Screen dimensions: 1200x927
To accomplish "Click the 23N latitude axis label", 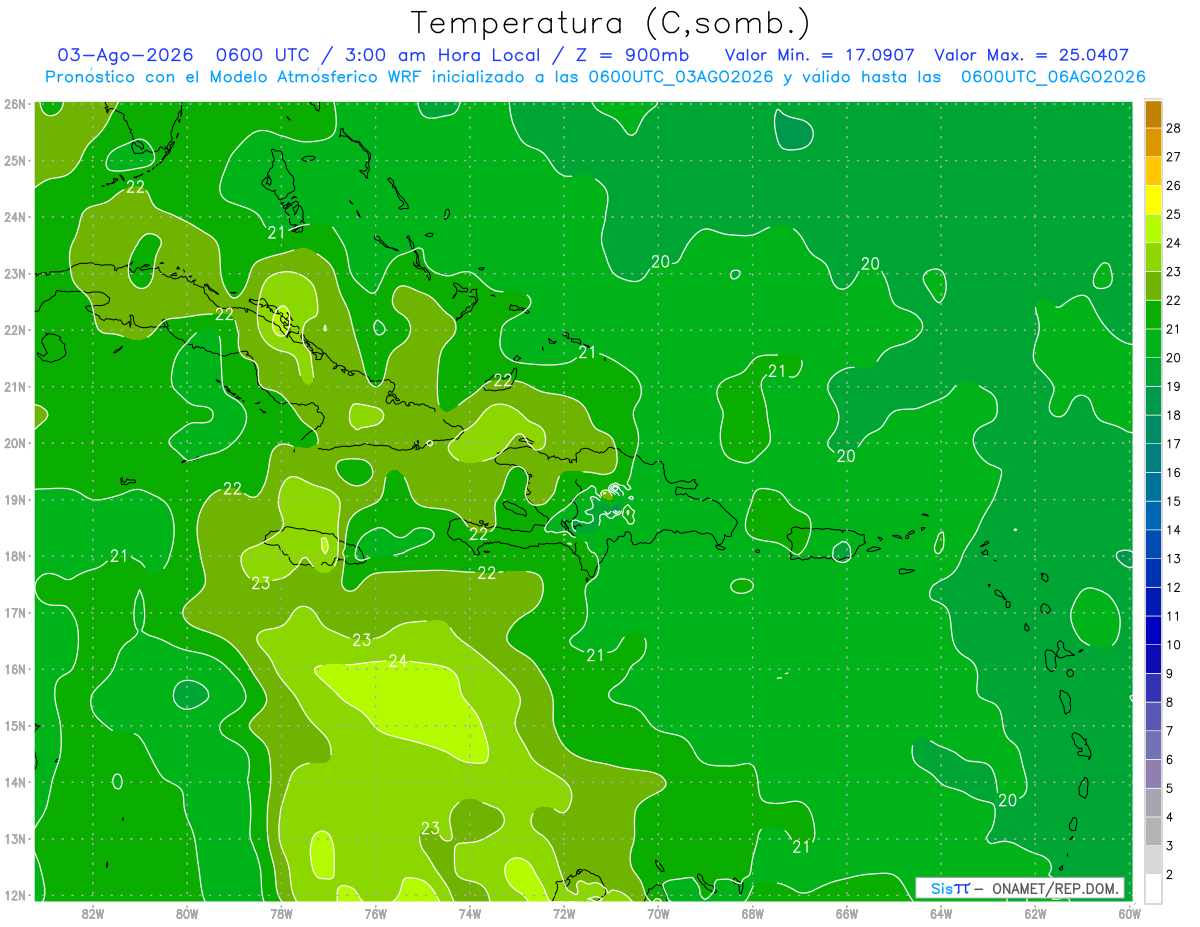I will 14,273.
